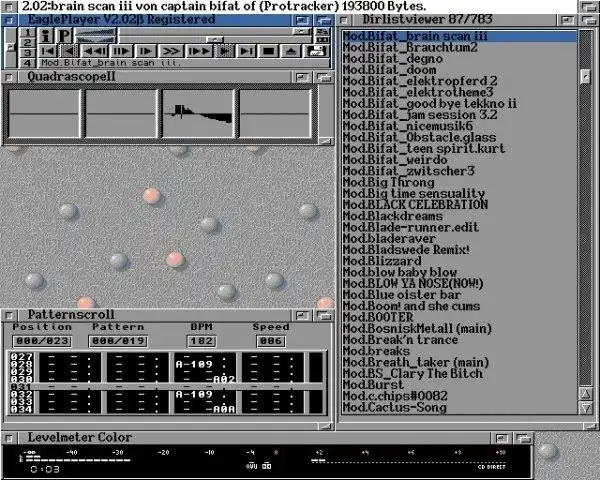
Task: Click the rewind pattern button
Action: (x=95, y=51)
